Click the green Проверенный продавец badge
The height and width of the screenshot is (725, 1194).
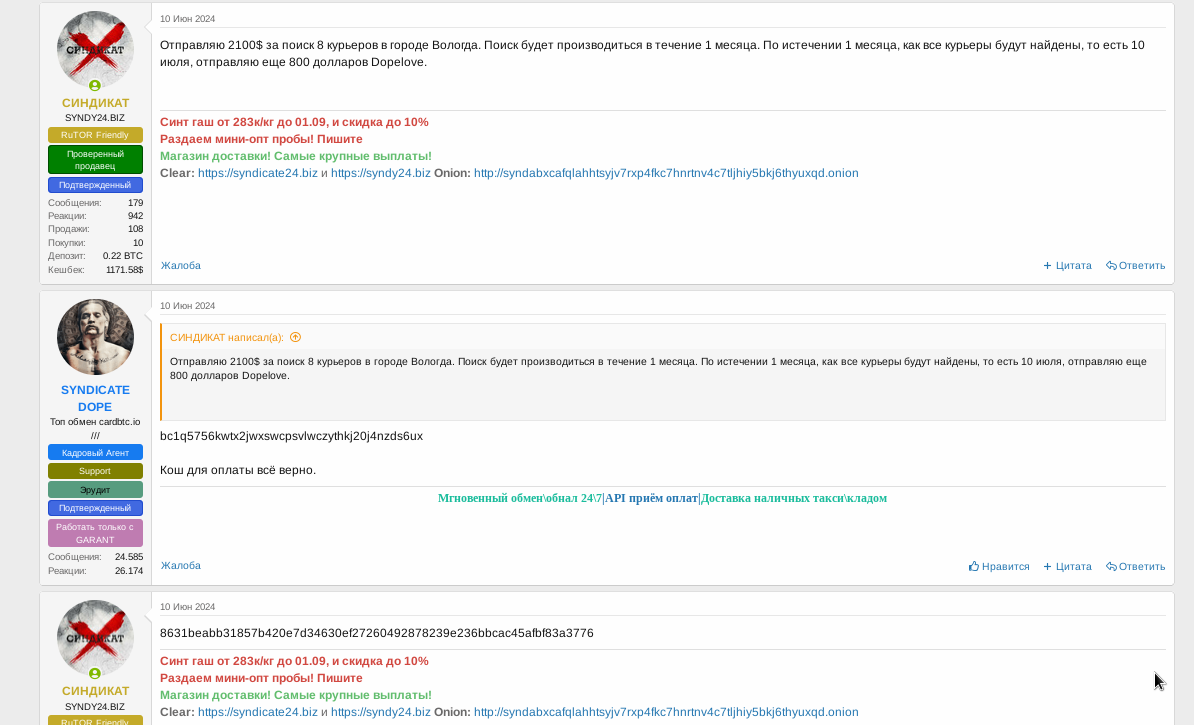95,160
